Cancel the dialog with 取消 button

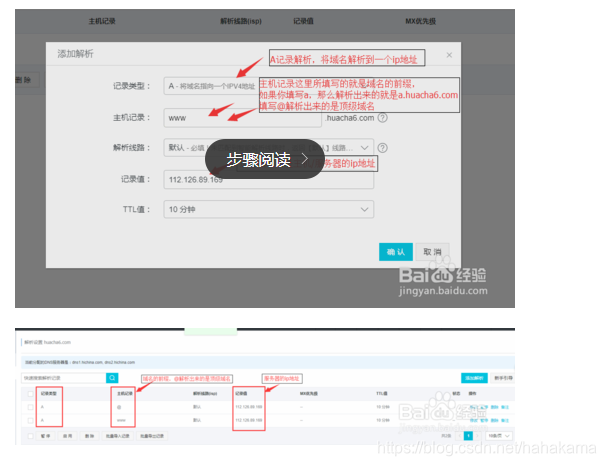coord(432,252)
